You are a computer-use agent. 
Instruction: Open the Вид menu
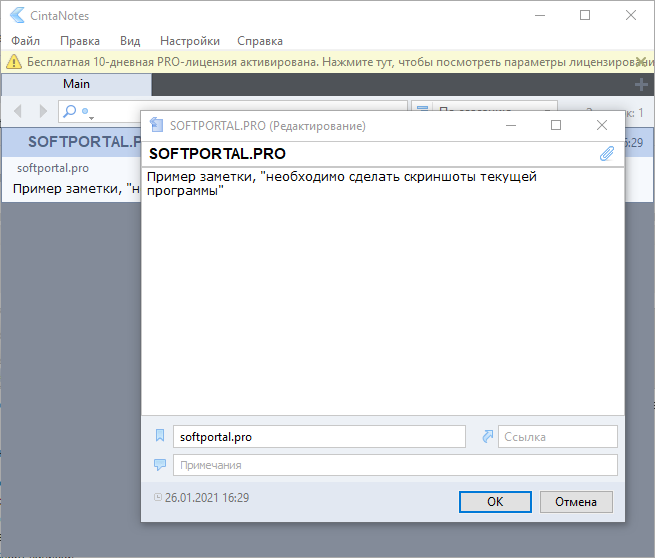130,41
